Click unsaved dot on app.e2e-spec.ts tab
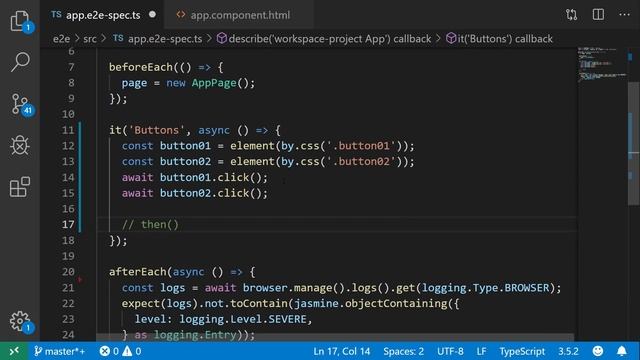 [x=152, y=15]
